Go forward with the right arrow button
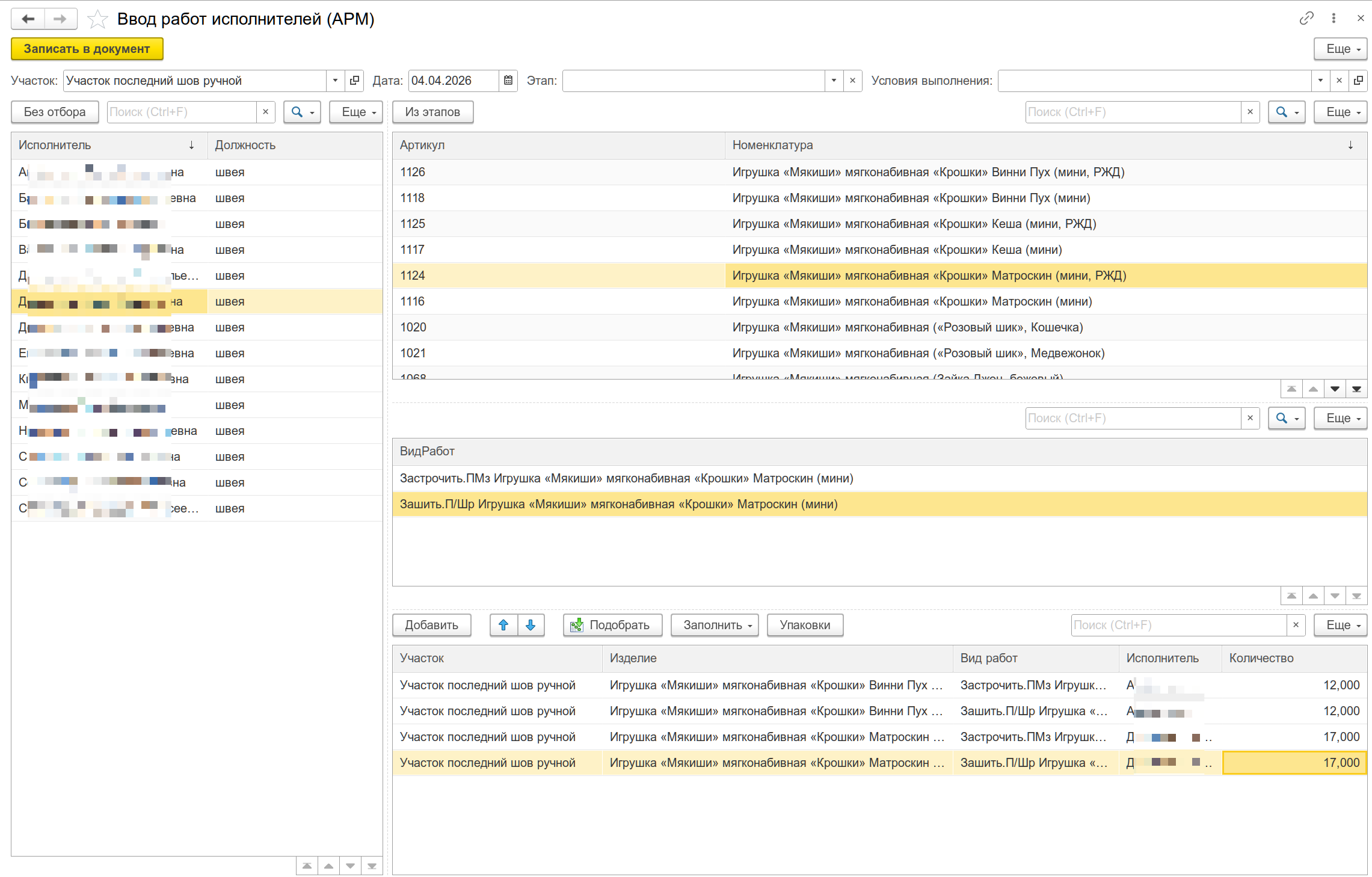 (60, 19)
